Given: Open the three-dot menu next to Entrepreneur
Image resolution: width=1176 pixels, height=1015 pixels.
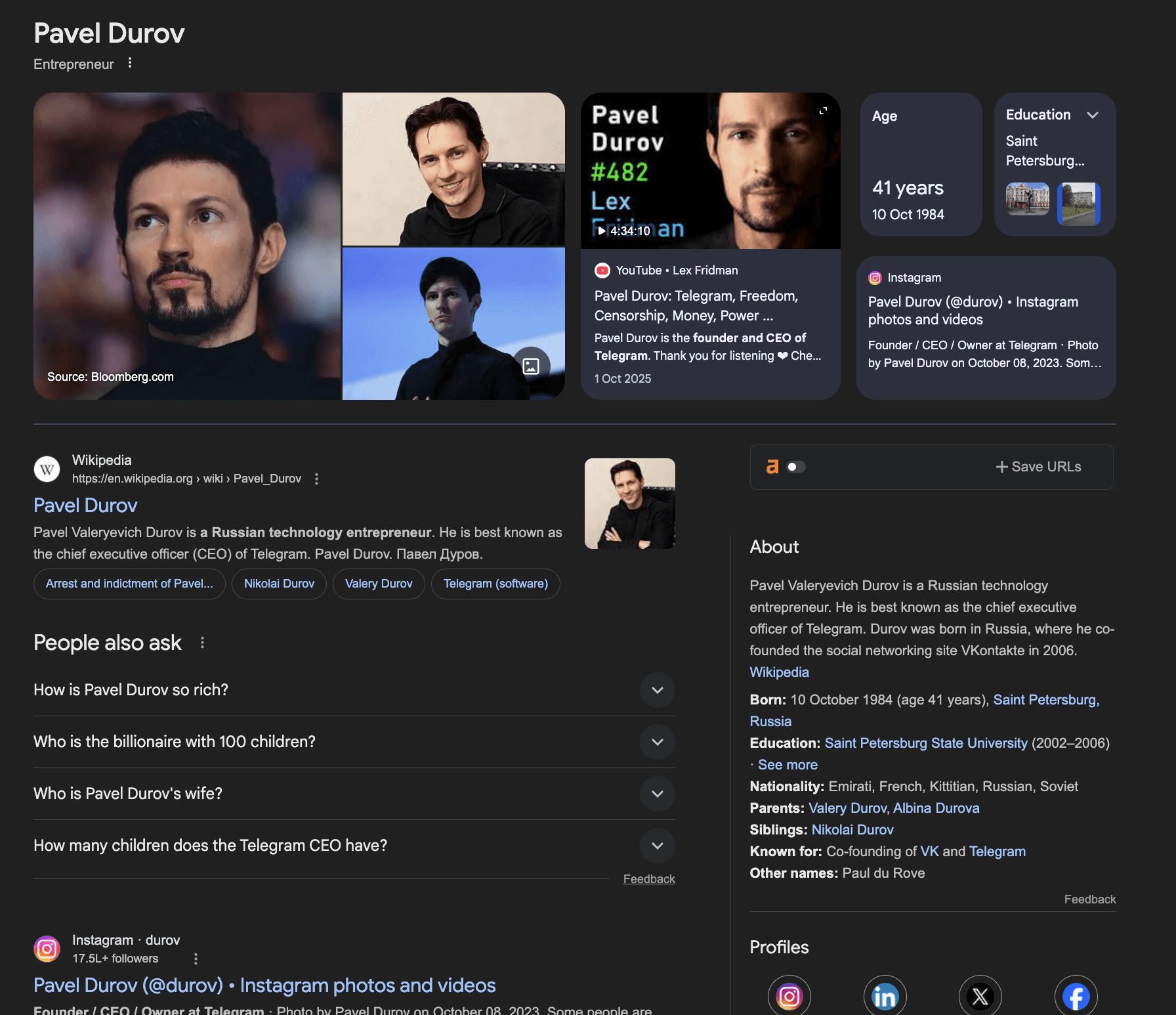Looking at the screenshot, I should (x=130, y=63).
